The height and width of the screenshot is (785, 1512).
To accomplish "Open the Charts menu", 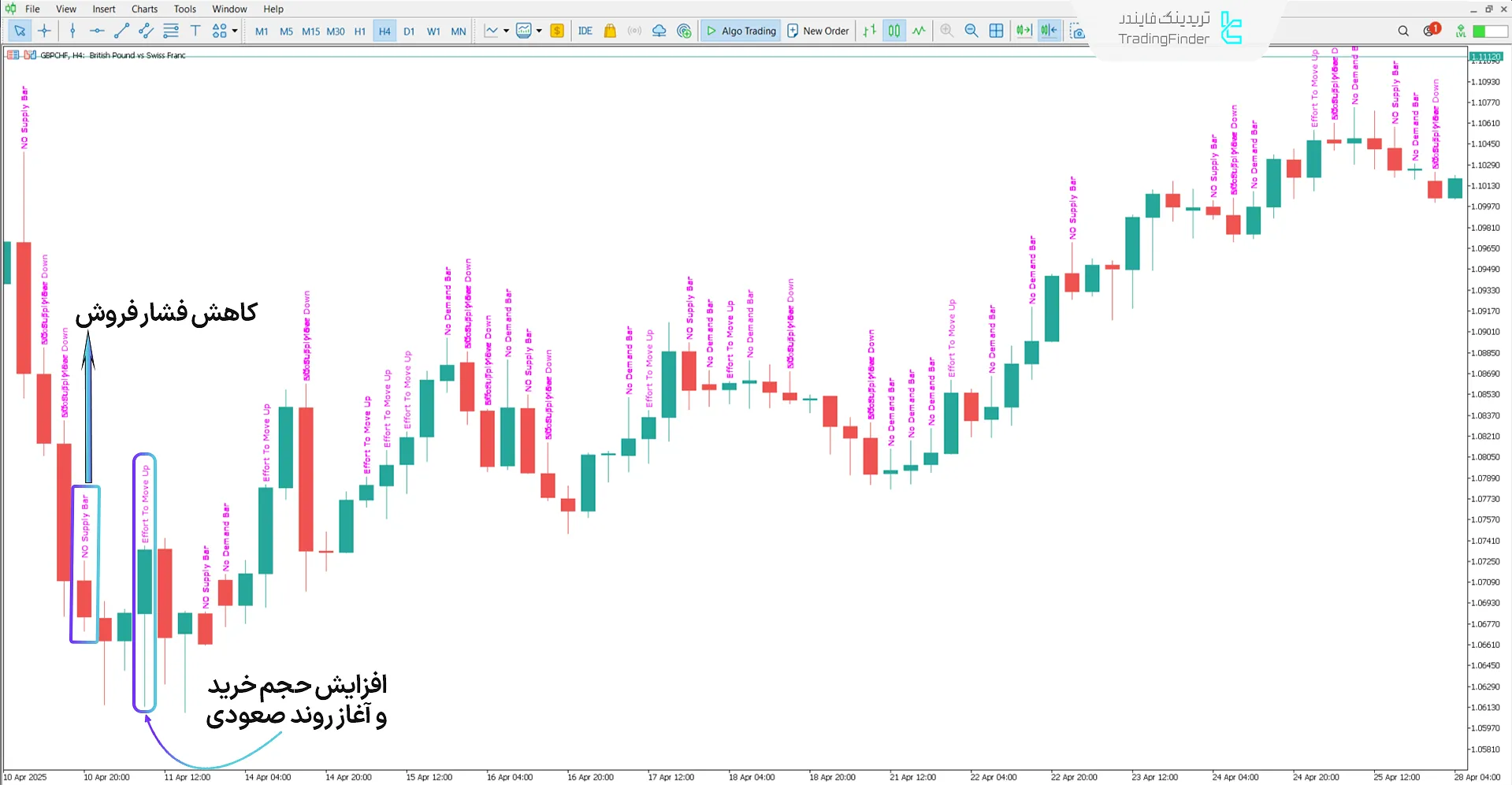I will (144, 9).
